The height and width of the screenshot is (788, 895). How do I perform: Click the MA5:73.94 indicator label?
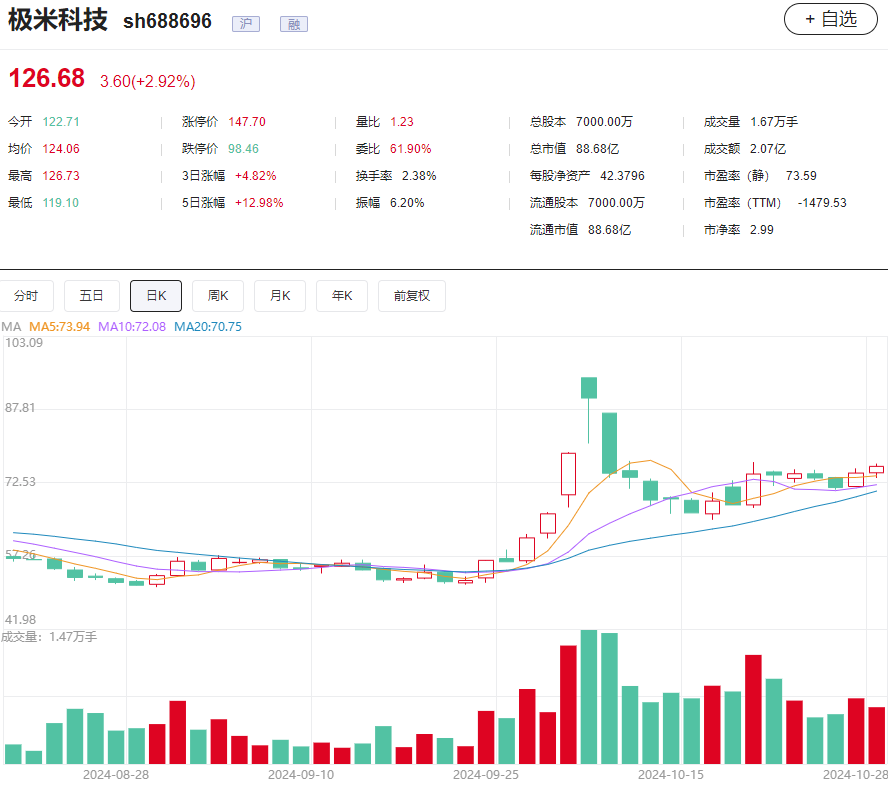coord(59,327)
